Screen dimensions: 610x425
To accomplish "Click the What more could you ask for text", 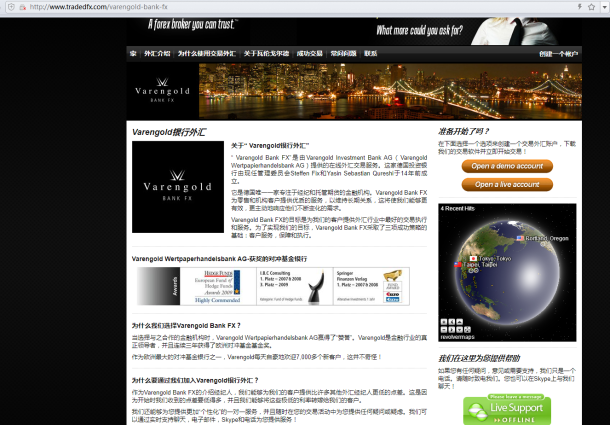I will (420, 30).
